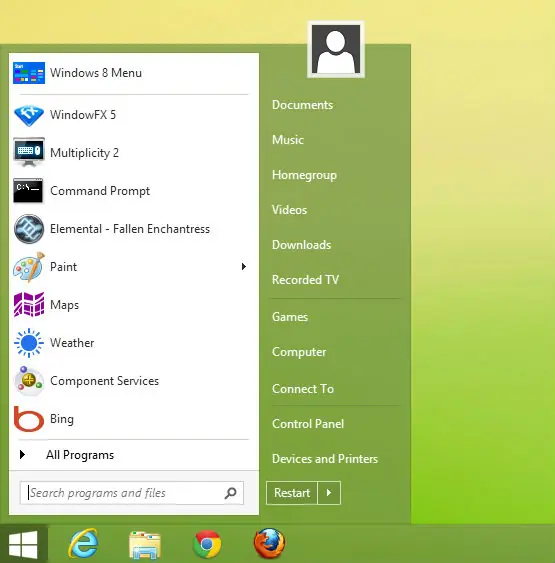Open Computer from the right pane

[x=299, y=352]
